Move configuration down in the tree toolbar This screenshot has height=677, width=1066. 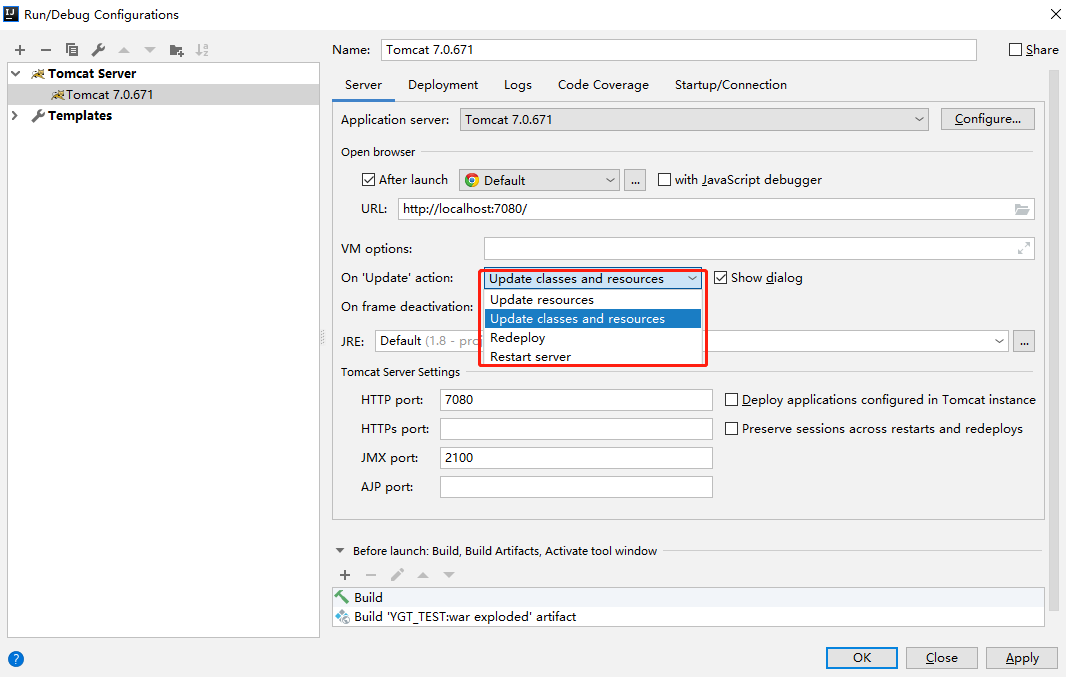(150, 50)
